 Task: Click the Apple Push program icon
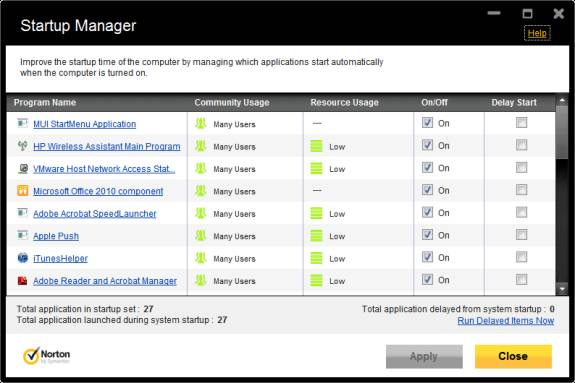(x=22, y=235)
